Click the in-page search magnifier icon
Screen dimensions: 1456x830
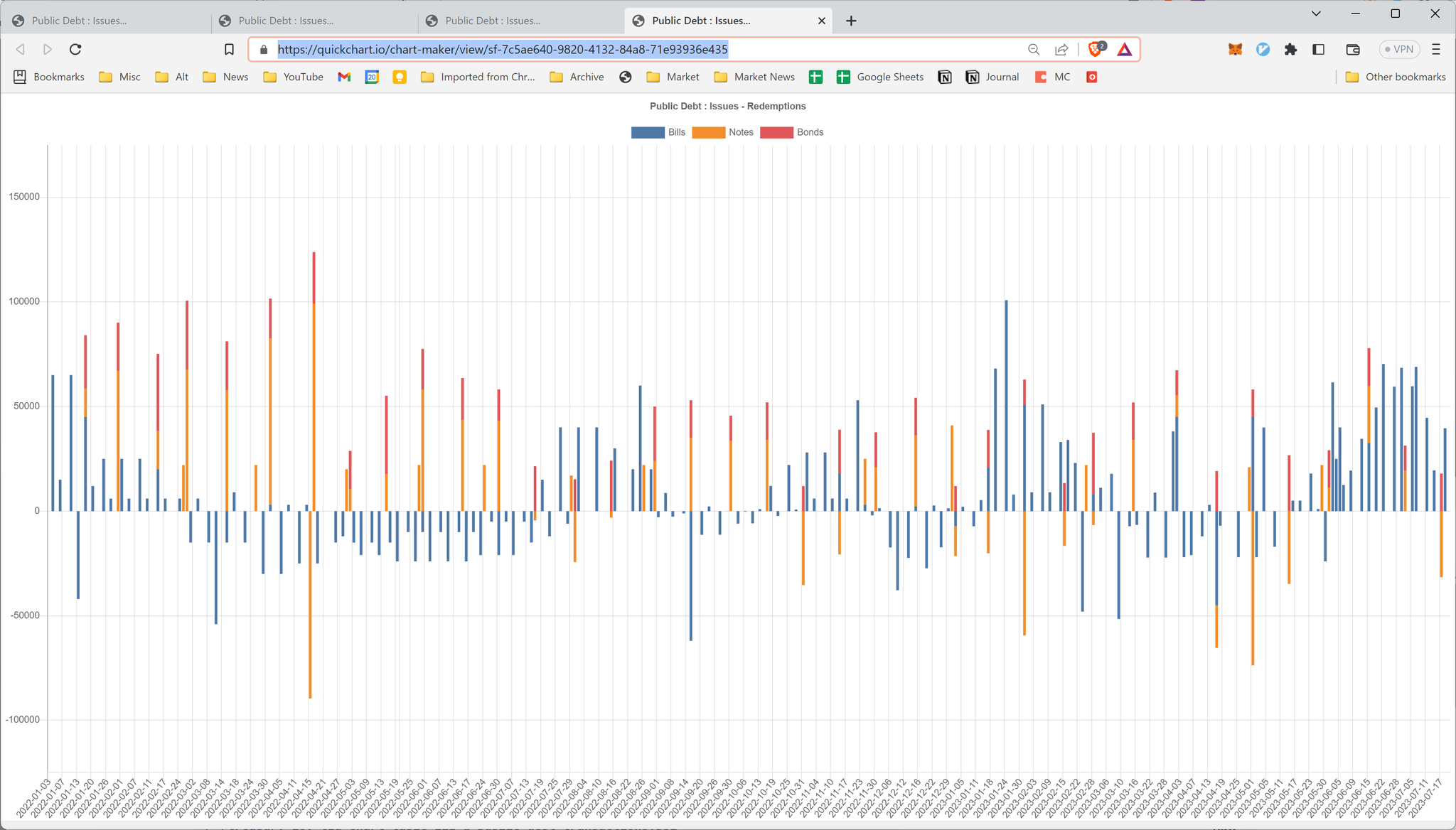(x=1033, y=49)
